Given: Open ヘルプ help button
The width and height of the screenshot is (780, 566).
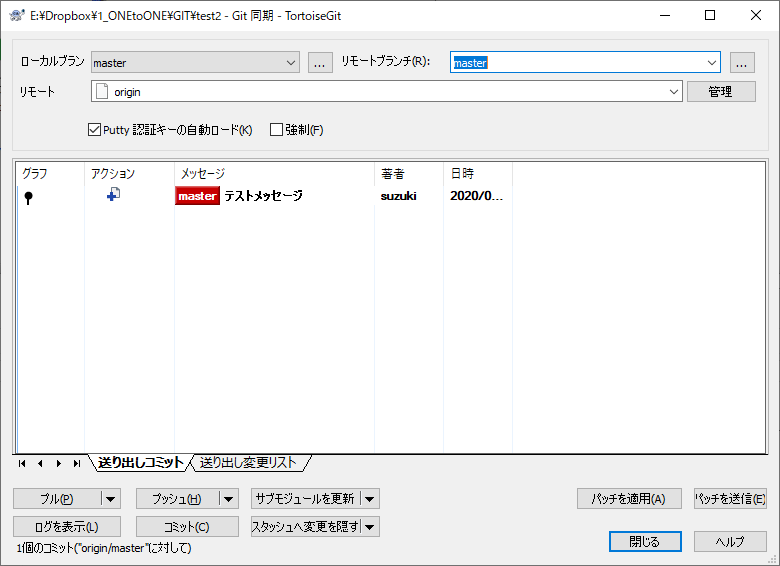Looking at the screenshot, I should (x=730, y=542).
